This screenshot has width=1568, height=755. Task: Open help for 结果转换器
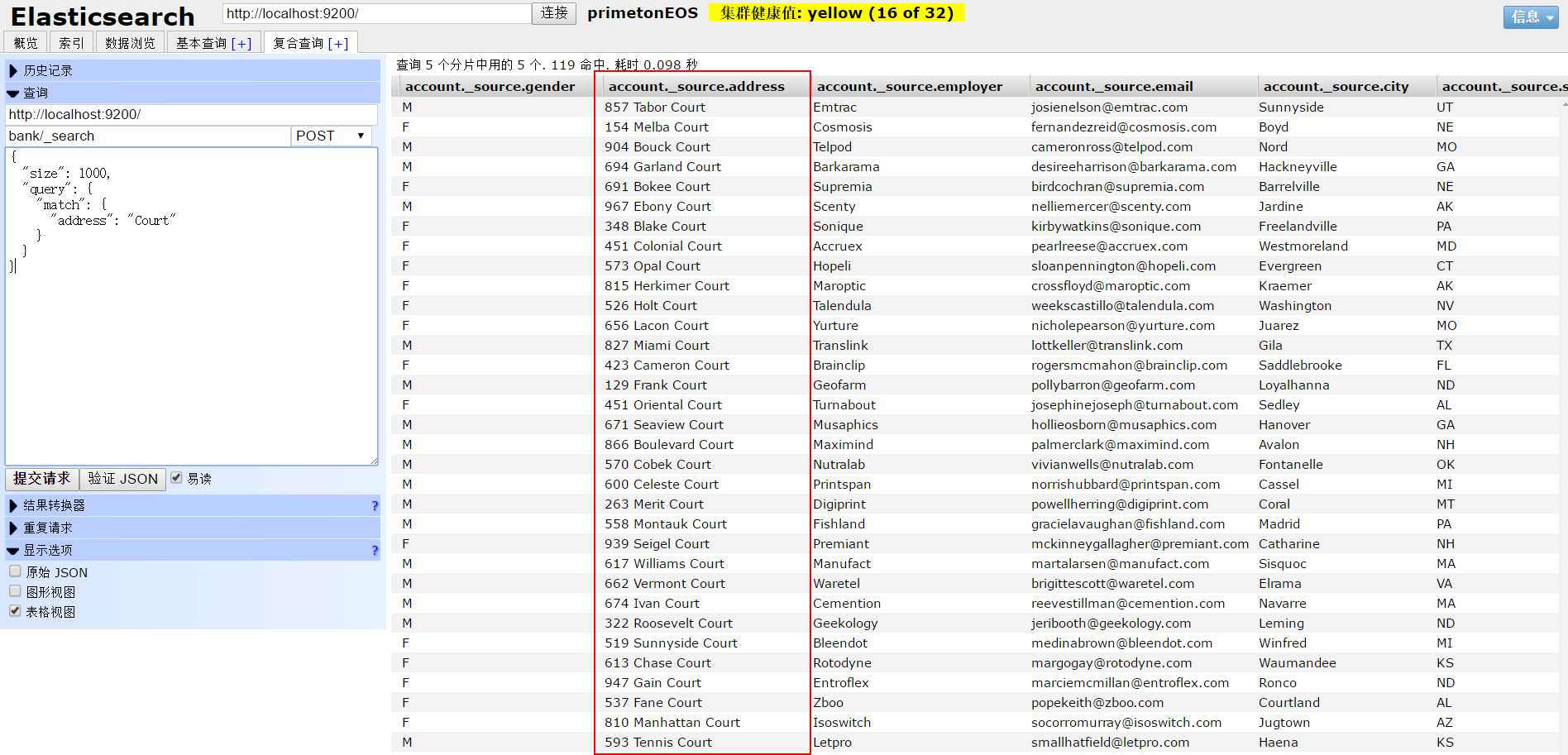375,506
